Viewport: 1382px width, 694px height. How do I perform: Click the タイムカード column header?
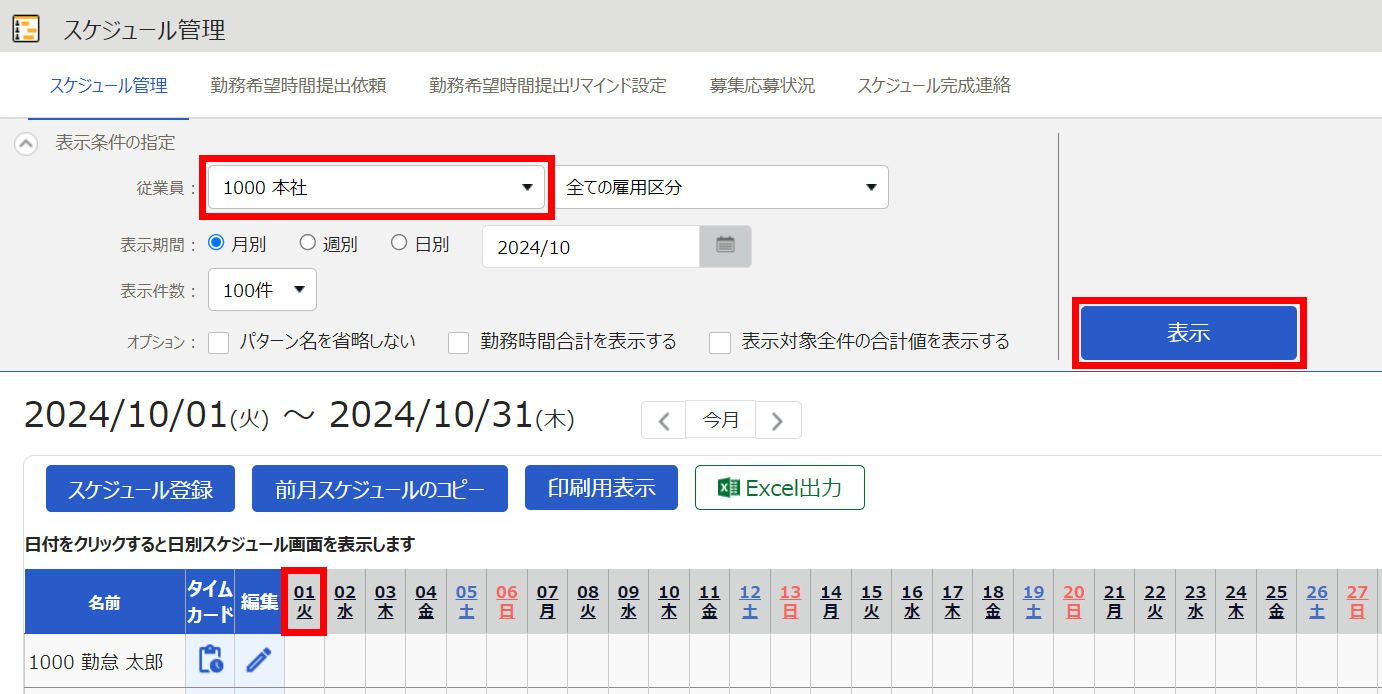[210, 602]
